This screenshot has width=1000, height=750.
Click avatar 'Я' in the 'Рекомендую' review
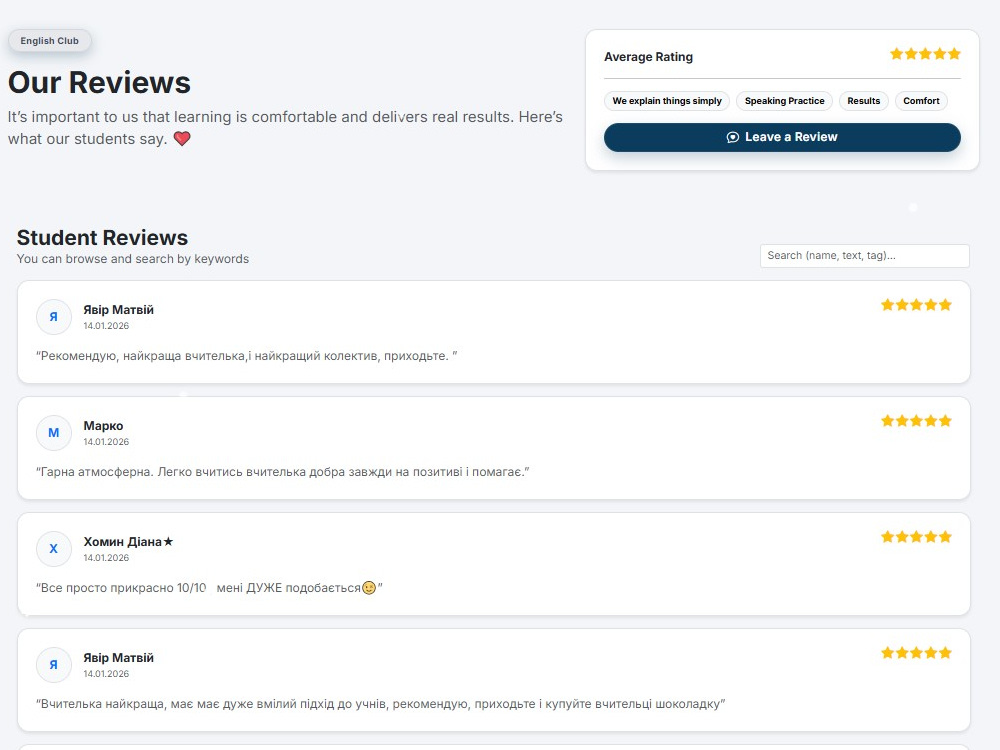[x=54, y=317]
